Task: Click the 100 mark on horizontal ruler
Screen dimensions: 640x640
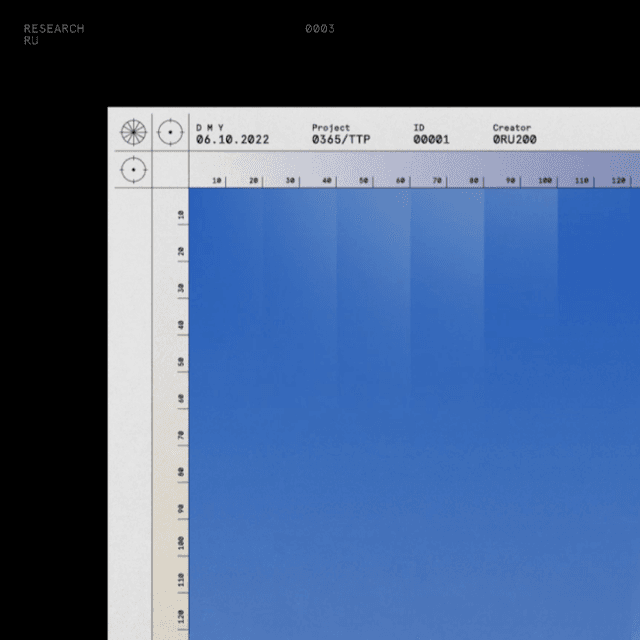Action: point(545,181)
